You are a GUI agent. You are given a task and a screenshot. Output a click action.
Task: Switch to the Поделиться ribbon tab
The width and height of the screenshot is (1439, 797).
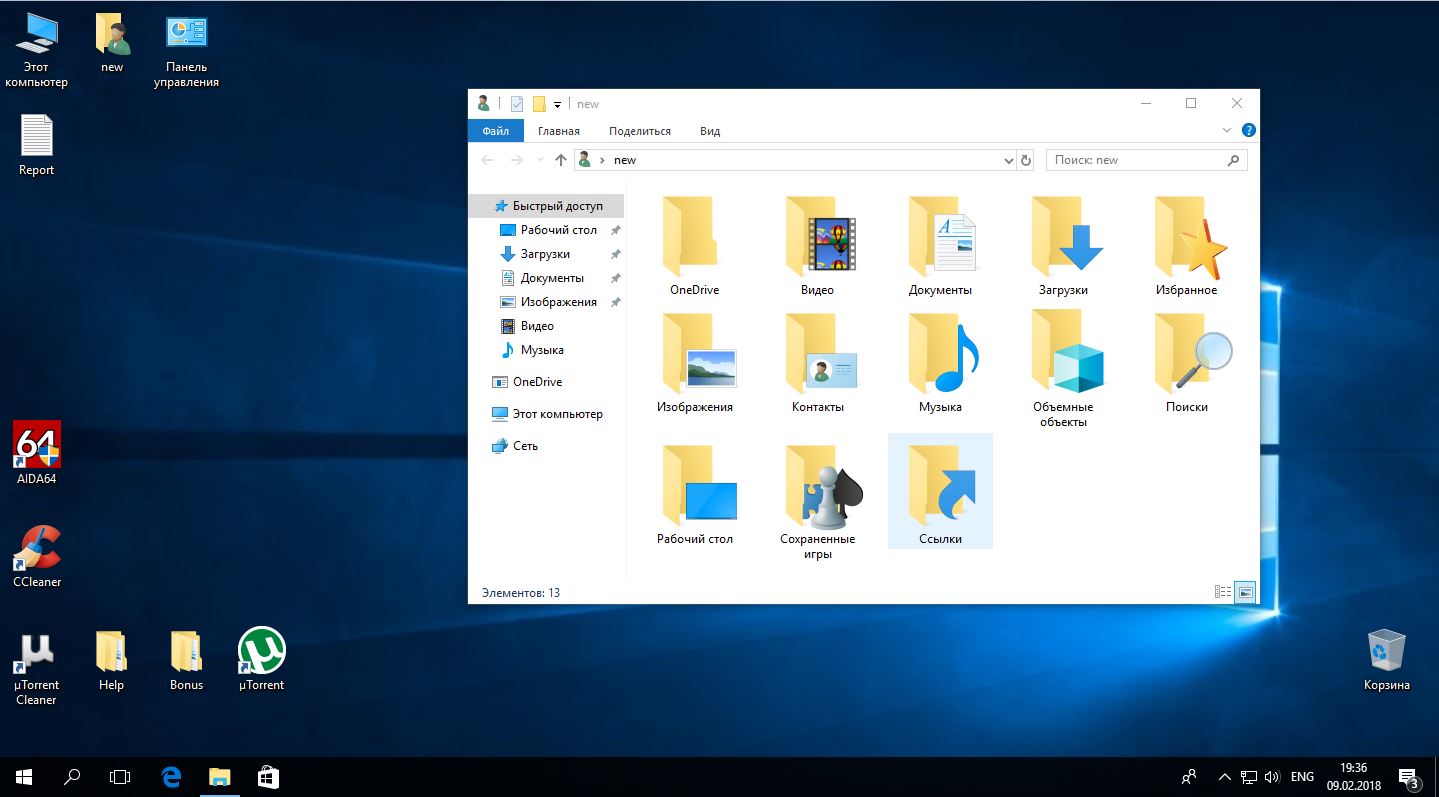click(639, 131)
